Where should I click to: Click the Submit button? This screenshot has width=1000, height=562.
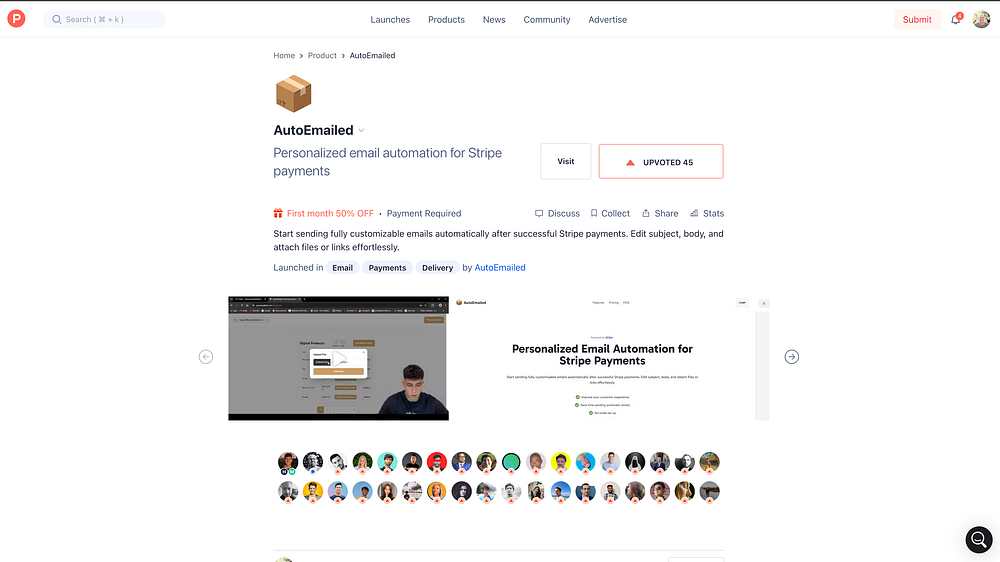click(x=916, y=20)
